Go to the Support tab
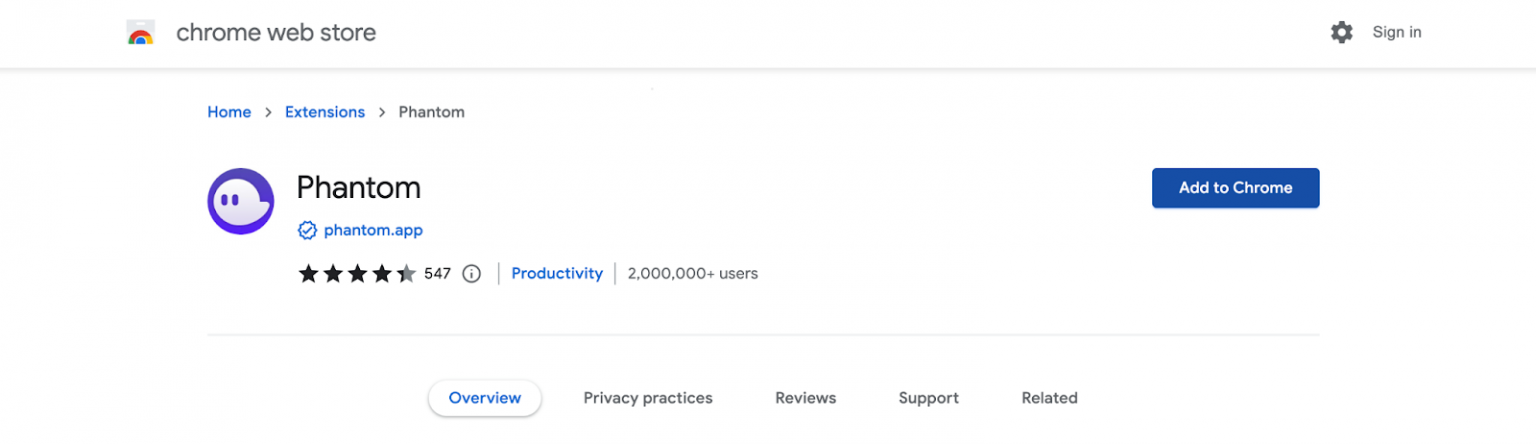 pos(928,398)
